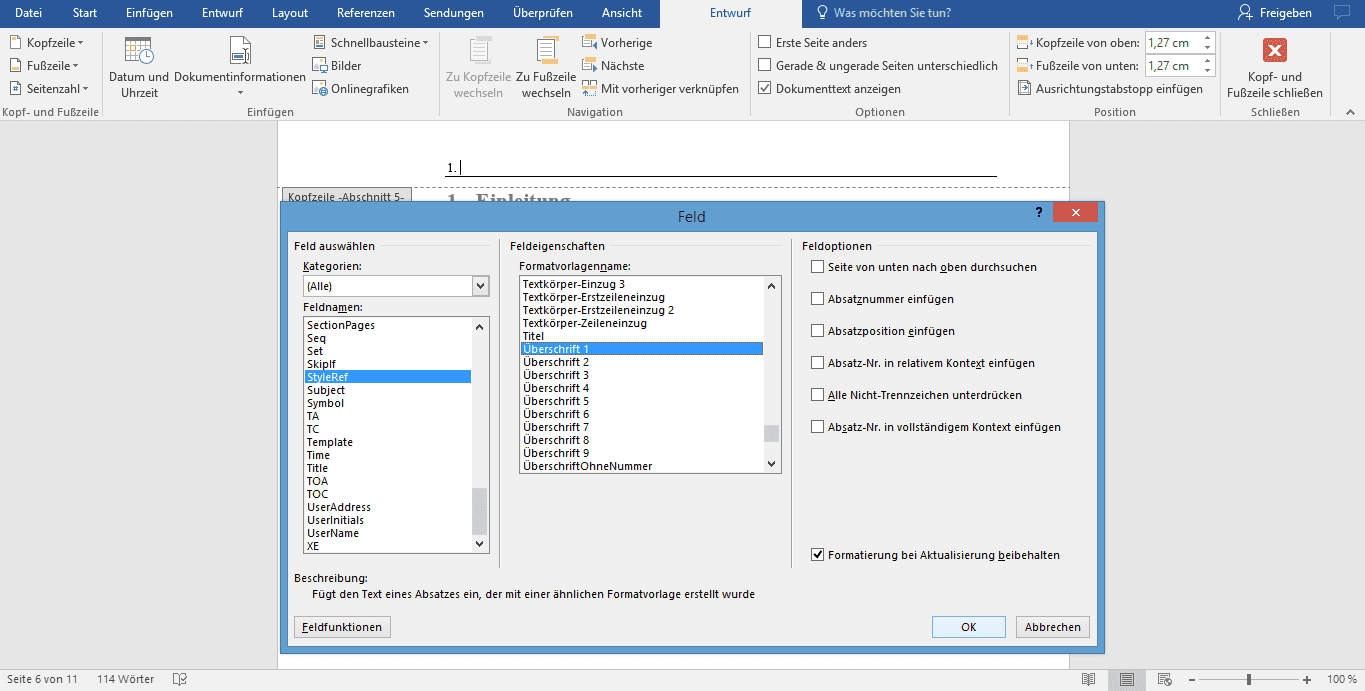
Task: Click Formatvorlagenname list scroll up arrow
Action: coord(771,286)
